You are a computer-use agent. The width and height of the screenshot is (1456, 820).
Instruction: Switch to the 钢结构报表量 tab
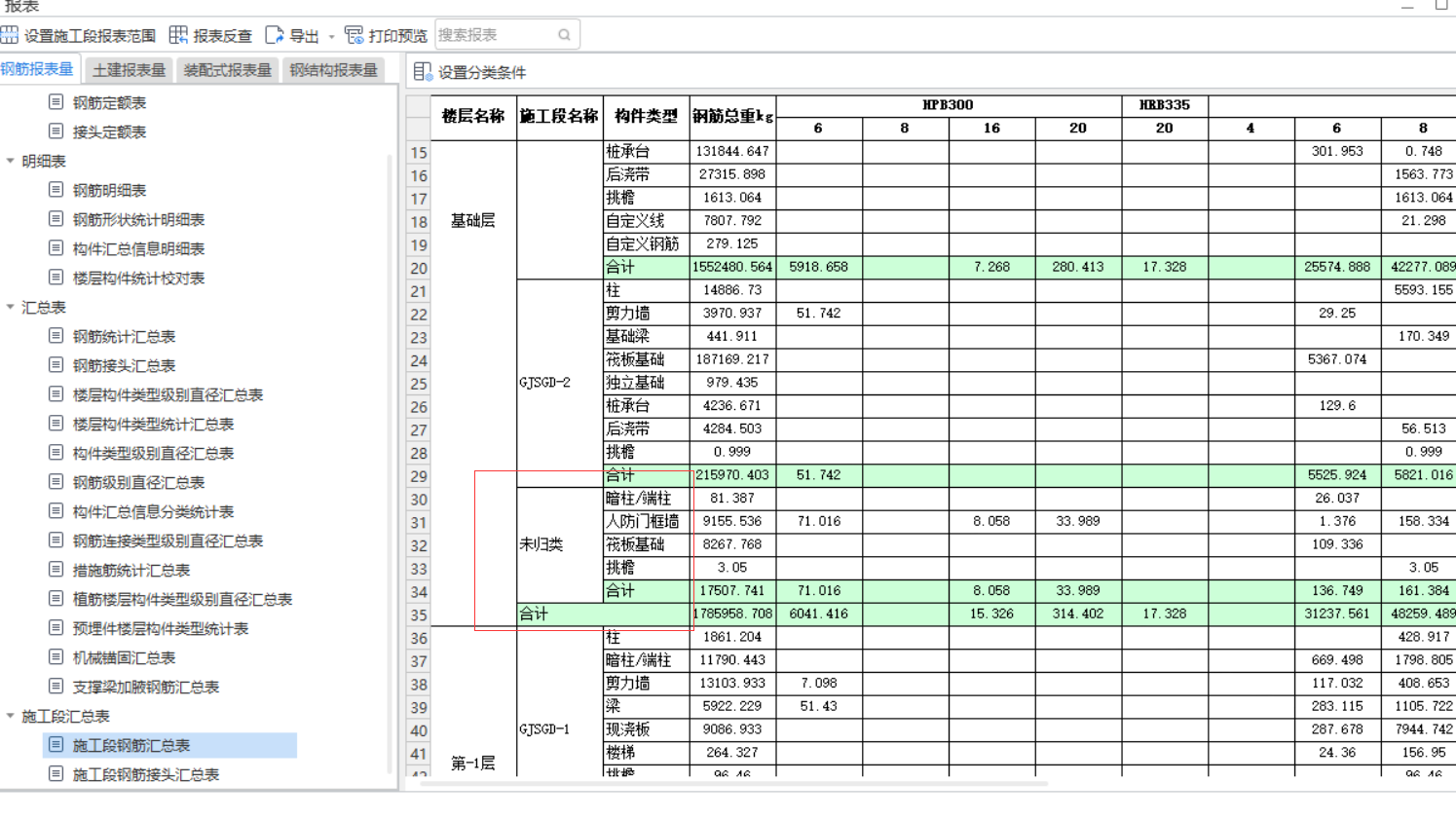[x=333, y=70]
